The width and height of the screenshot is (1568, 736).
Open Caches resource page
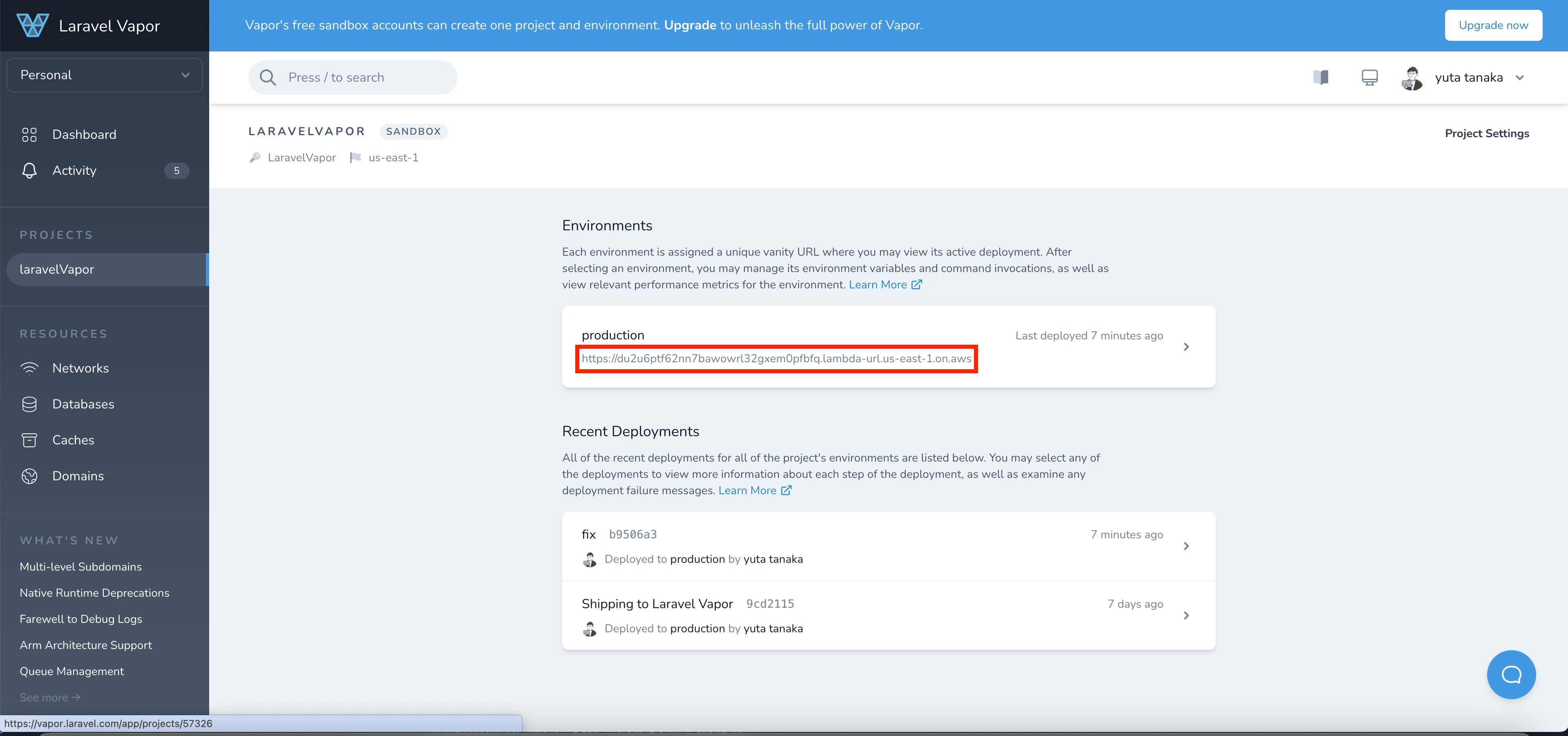[x=73, y=439]
